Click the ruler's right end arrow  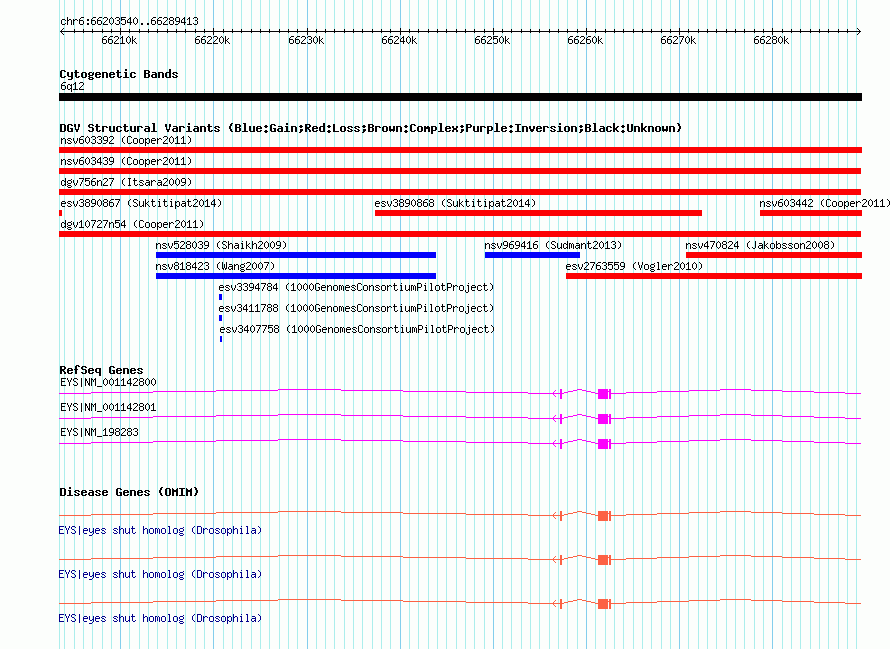[859, 32]
